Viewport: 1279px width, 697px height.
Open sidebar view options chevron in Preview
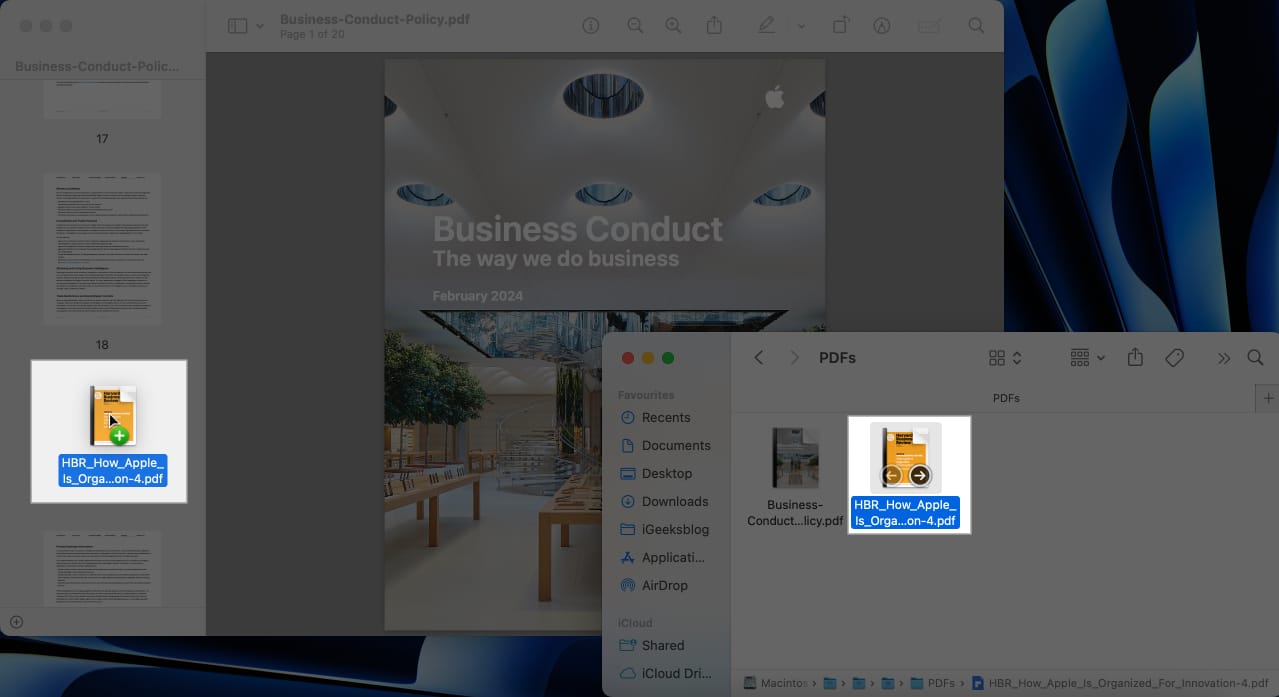[260, 27]
